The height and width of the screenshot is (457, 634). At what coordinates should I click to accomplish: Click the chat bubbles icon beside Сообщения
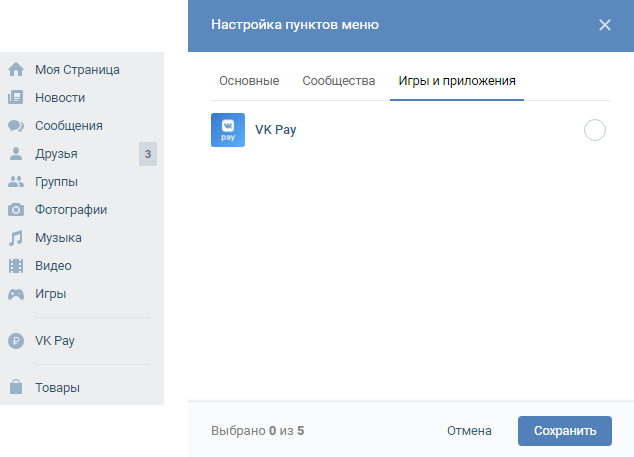point(16,126)
